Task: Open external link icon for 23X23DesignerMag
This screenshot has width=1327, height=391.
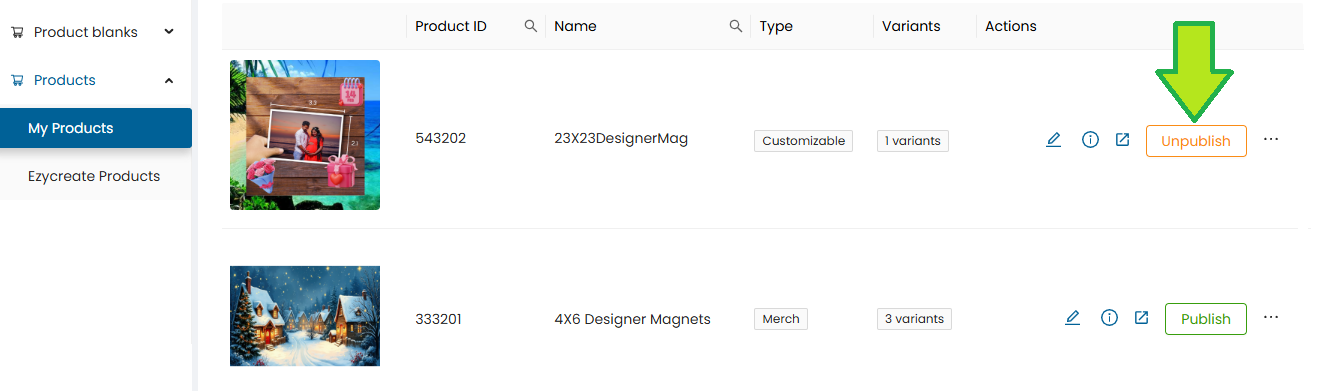Action: pyautogui.click(x=1122, y=140)
